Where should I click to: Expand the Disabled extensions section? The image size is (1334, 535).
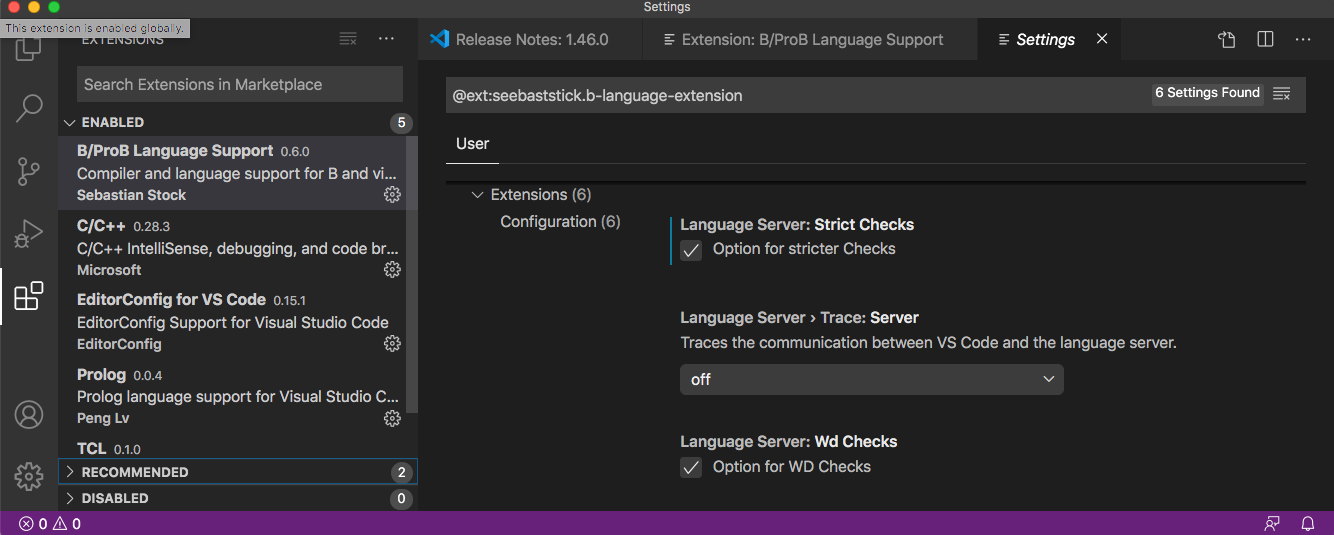[x=115, y=498]
